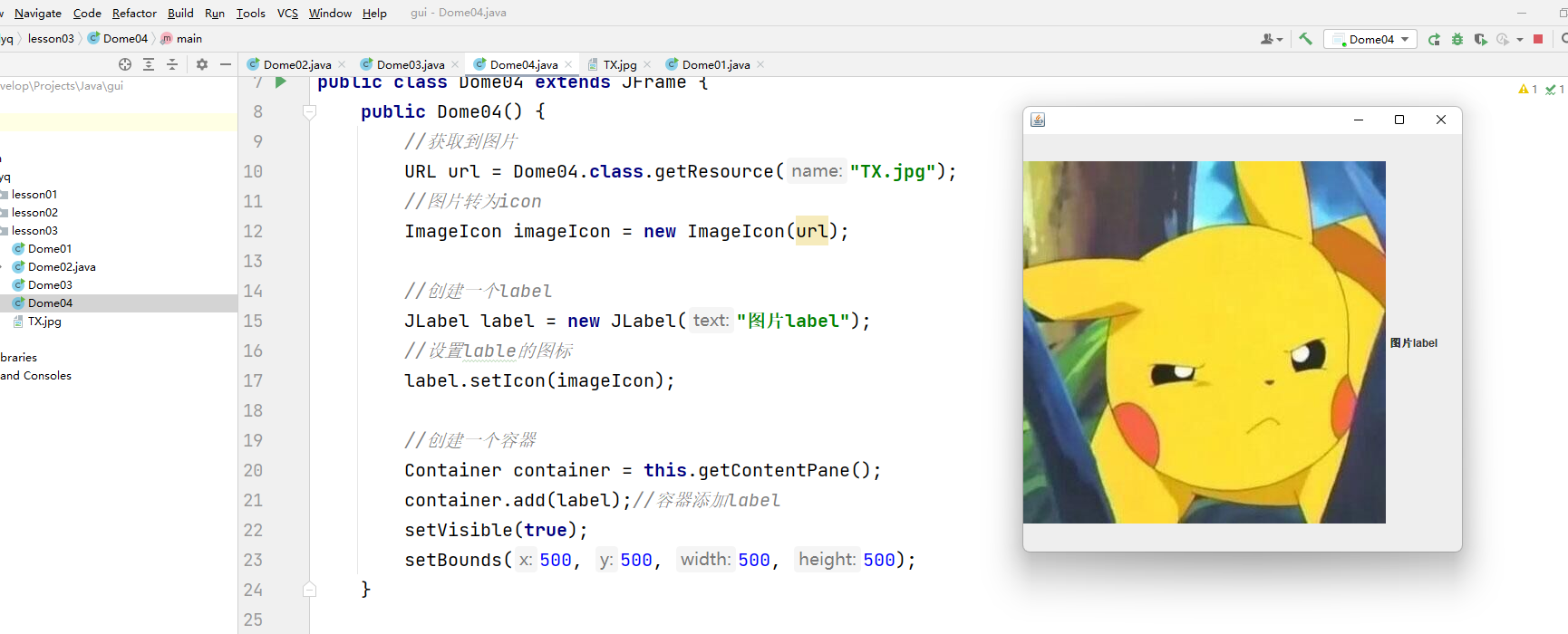Close the Dome03.java tab
This screenshot has width=1568, height=634.
455,64
